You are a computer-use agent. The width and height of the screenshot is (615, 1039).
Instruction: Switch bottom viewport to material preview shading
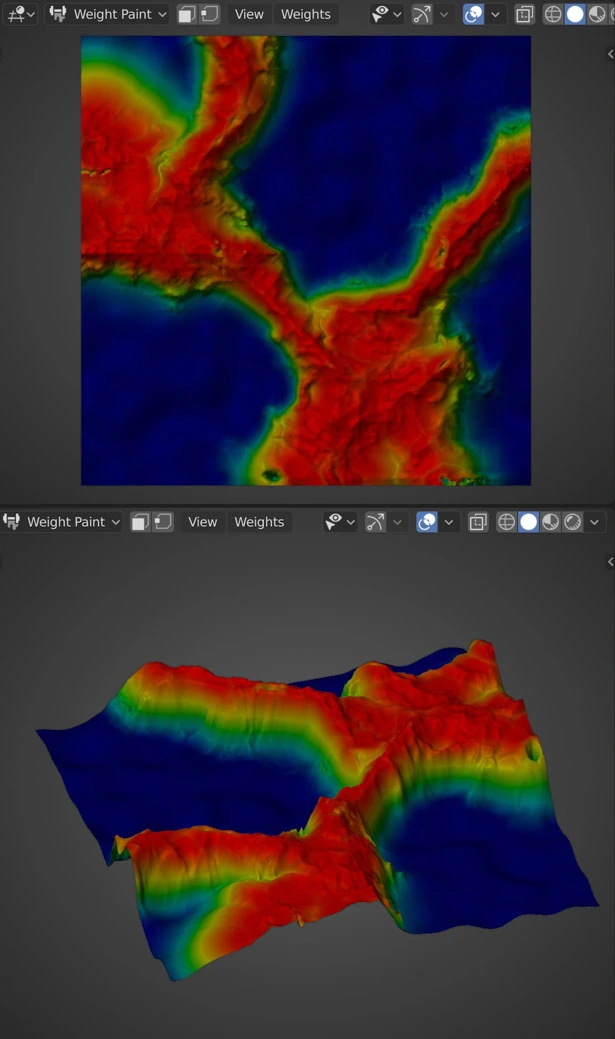coord(551,522)
